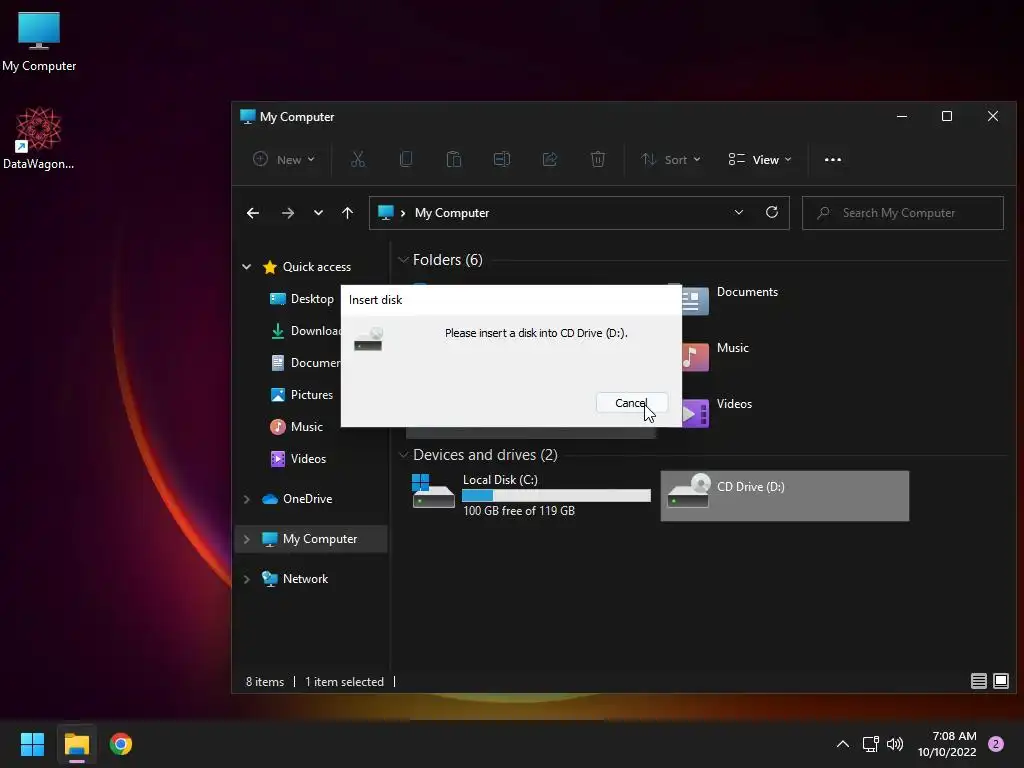The width and height of the screenshot is (1024, 768).
Task: Click the Rename icon in toolbar
Action: pos(502,159)
